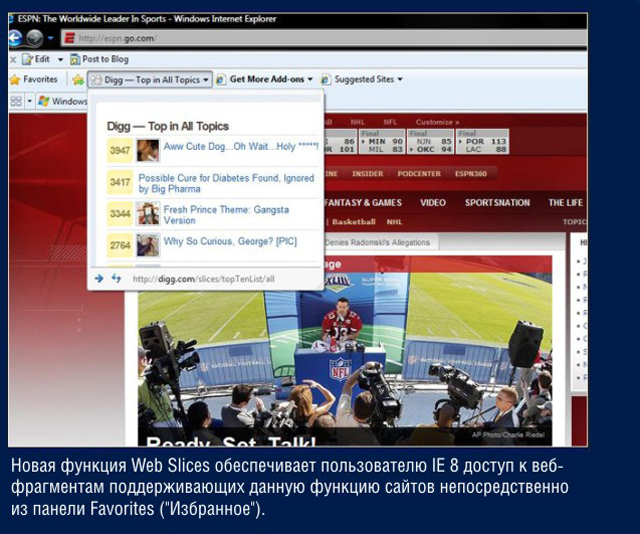Viewport: 640px width, 534px height.
Task: Open the VIDEO nav item
Action: point(433,203)
